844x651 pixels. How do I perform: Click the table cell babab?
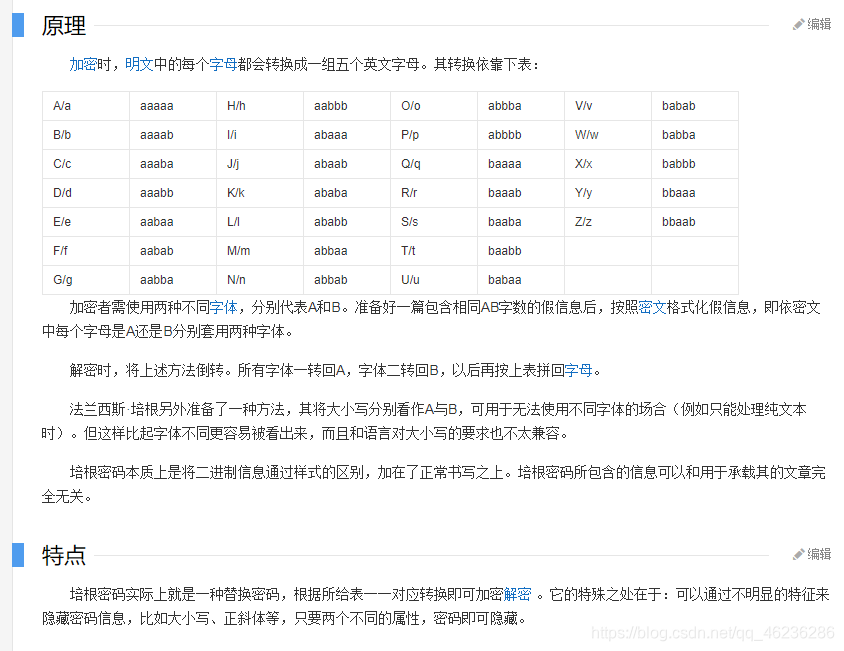[x=695, y=106]
